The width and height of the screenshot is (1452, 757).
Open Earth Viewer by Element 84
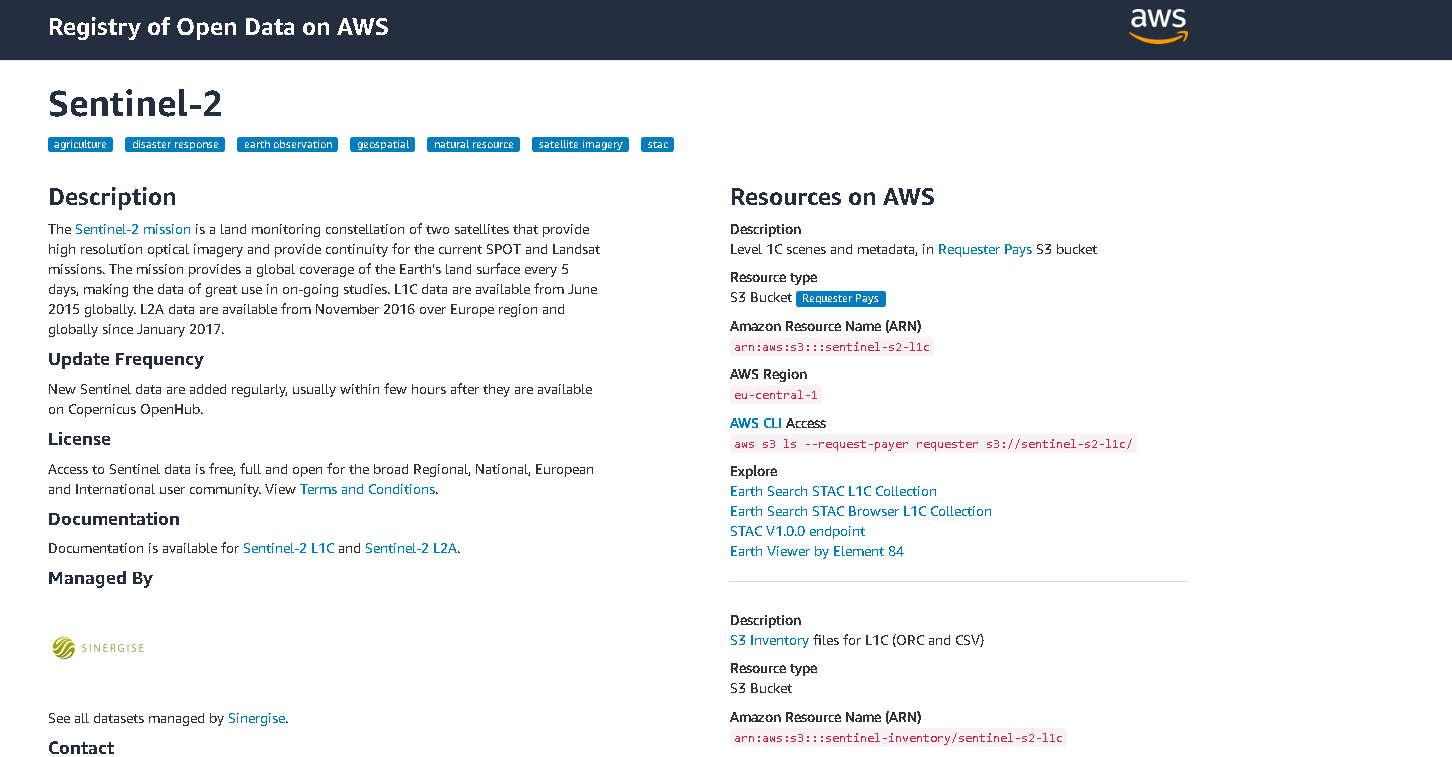tap(817, 551)
